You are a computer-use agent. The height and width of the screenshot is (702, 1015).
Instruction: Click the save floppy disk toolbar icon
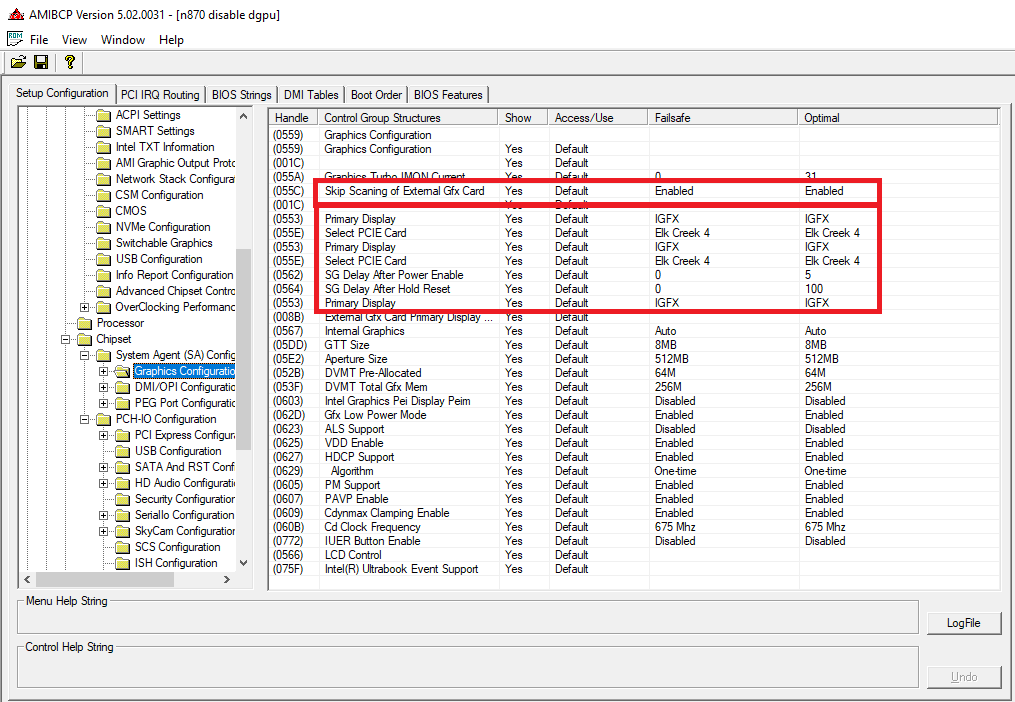pyautogui.click(x=41, y=62)
